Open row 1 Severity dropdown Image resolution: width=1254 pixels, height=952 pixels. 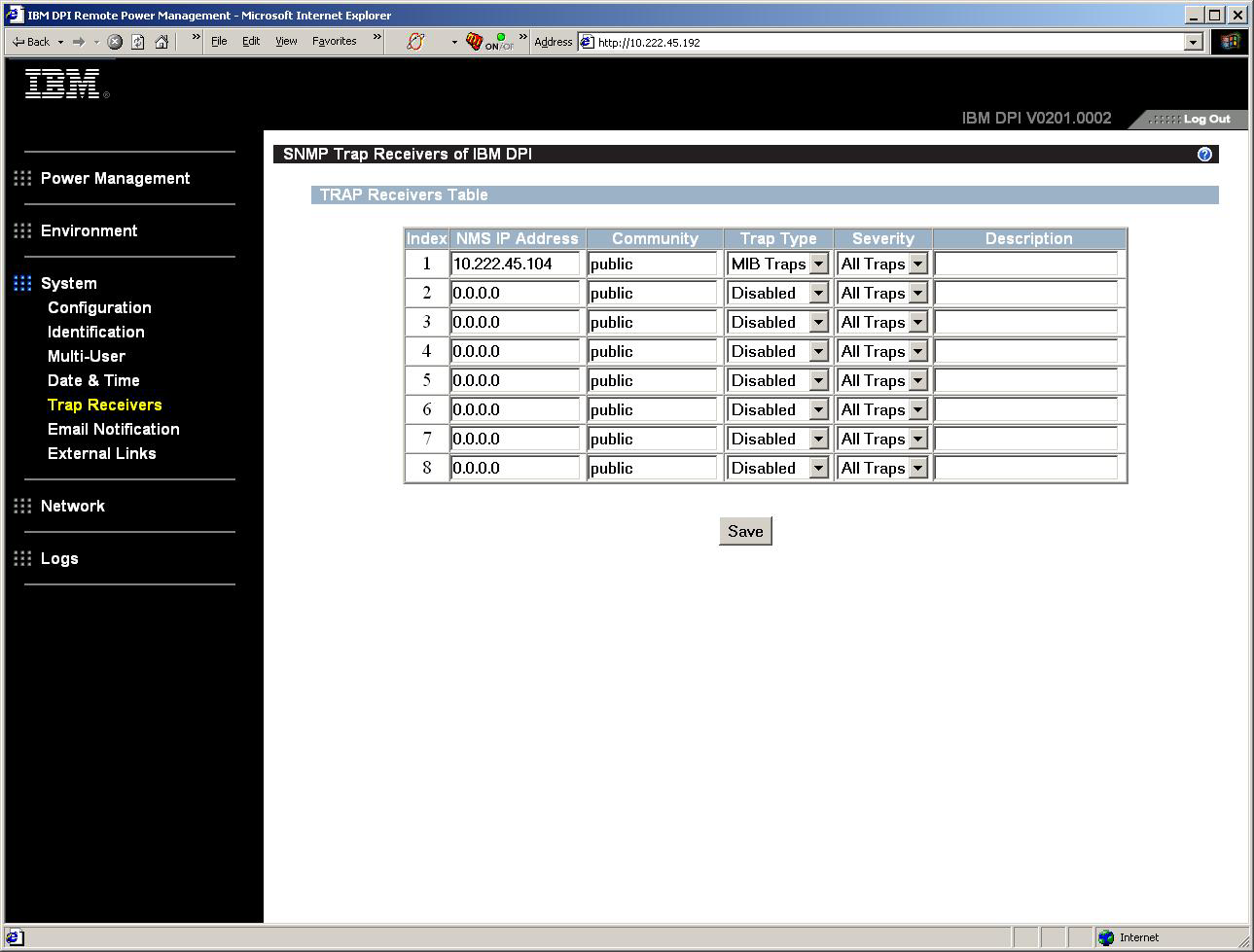point(882,264)
